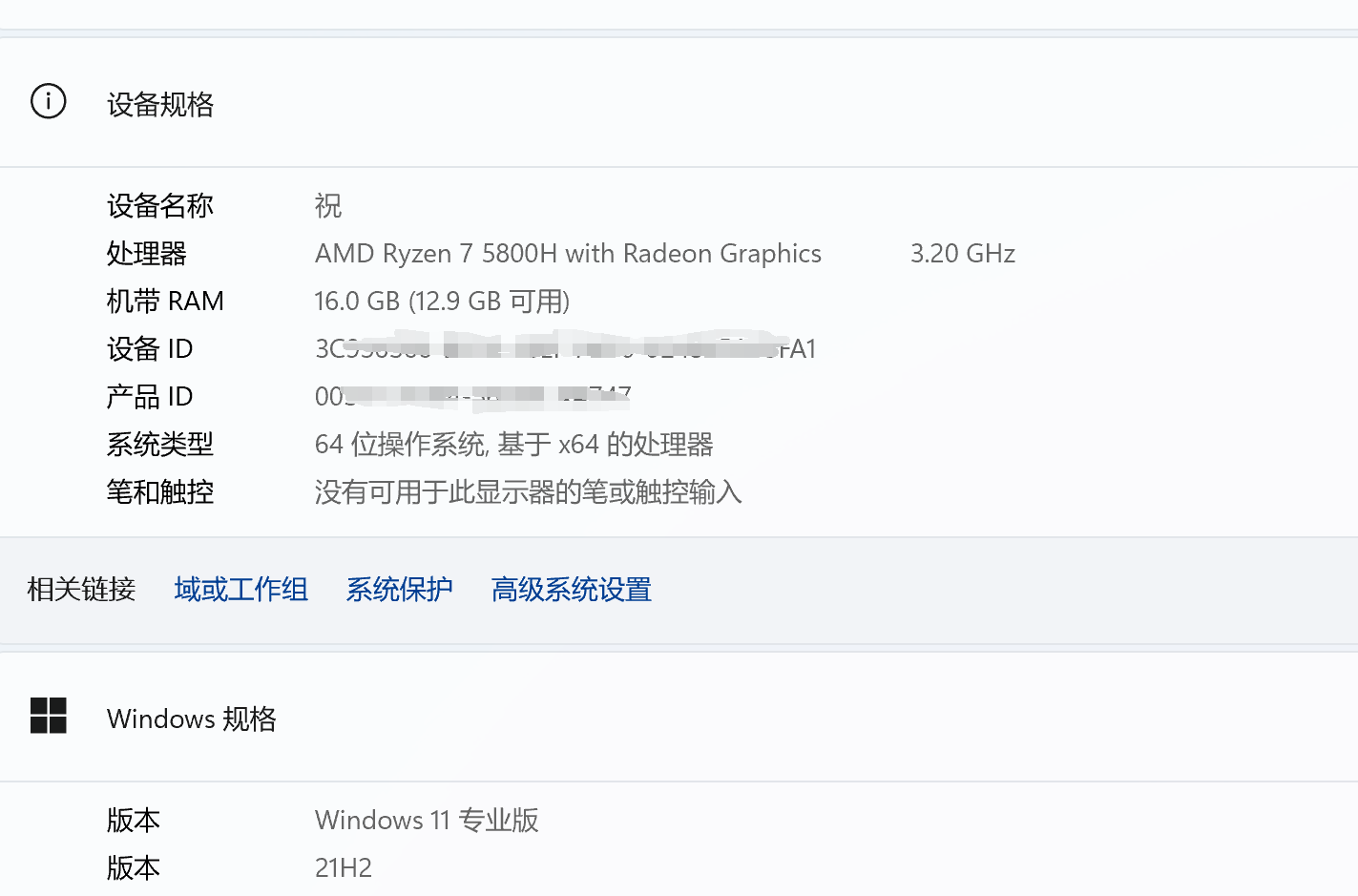The width and height of the screenshot is (1358, 896).
Task: Select the device name value 祝
Action: click(328, 206)
